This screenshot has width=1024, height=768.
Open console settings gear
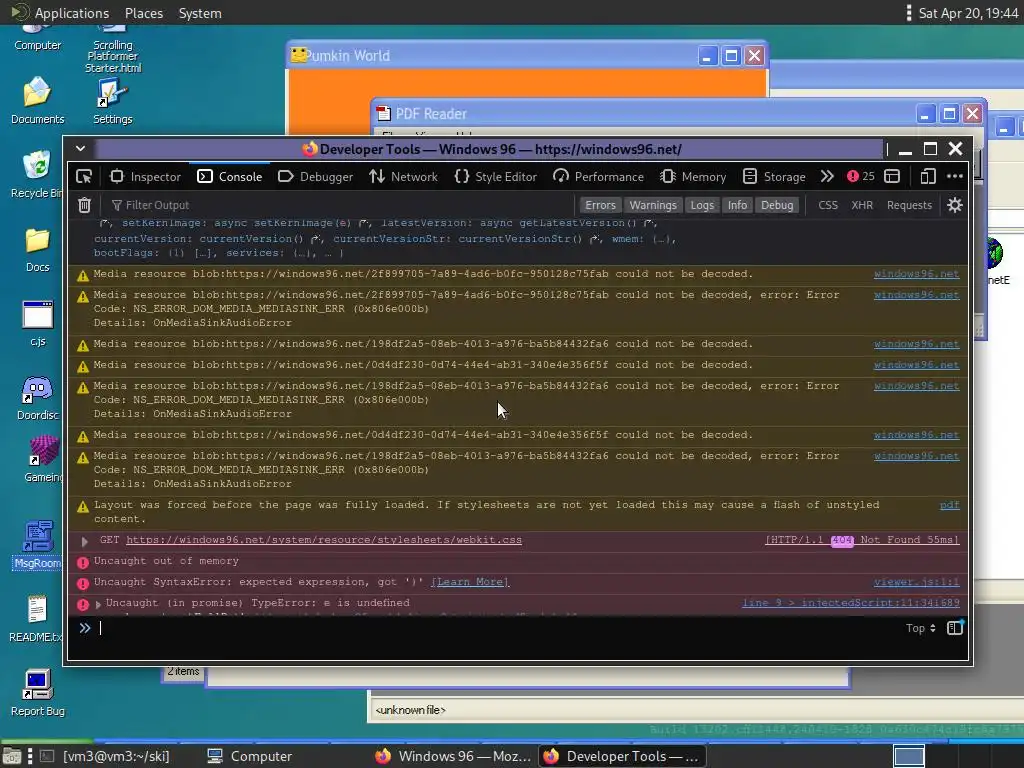coord(955,205)
